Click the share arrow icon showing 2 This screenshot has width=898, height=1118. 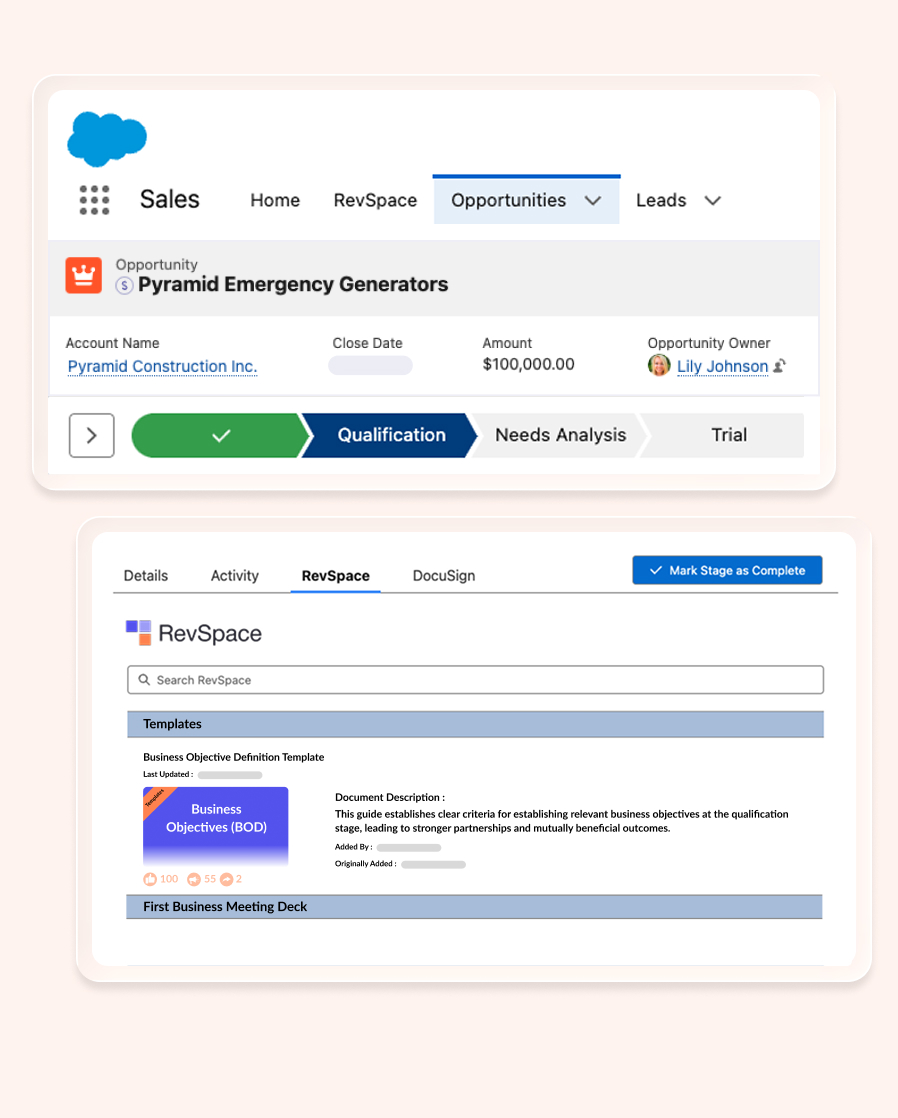(226, 879)
